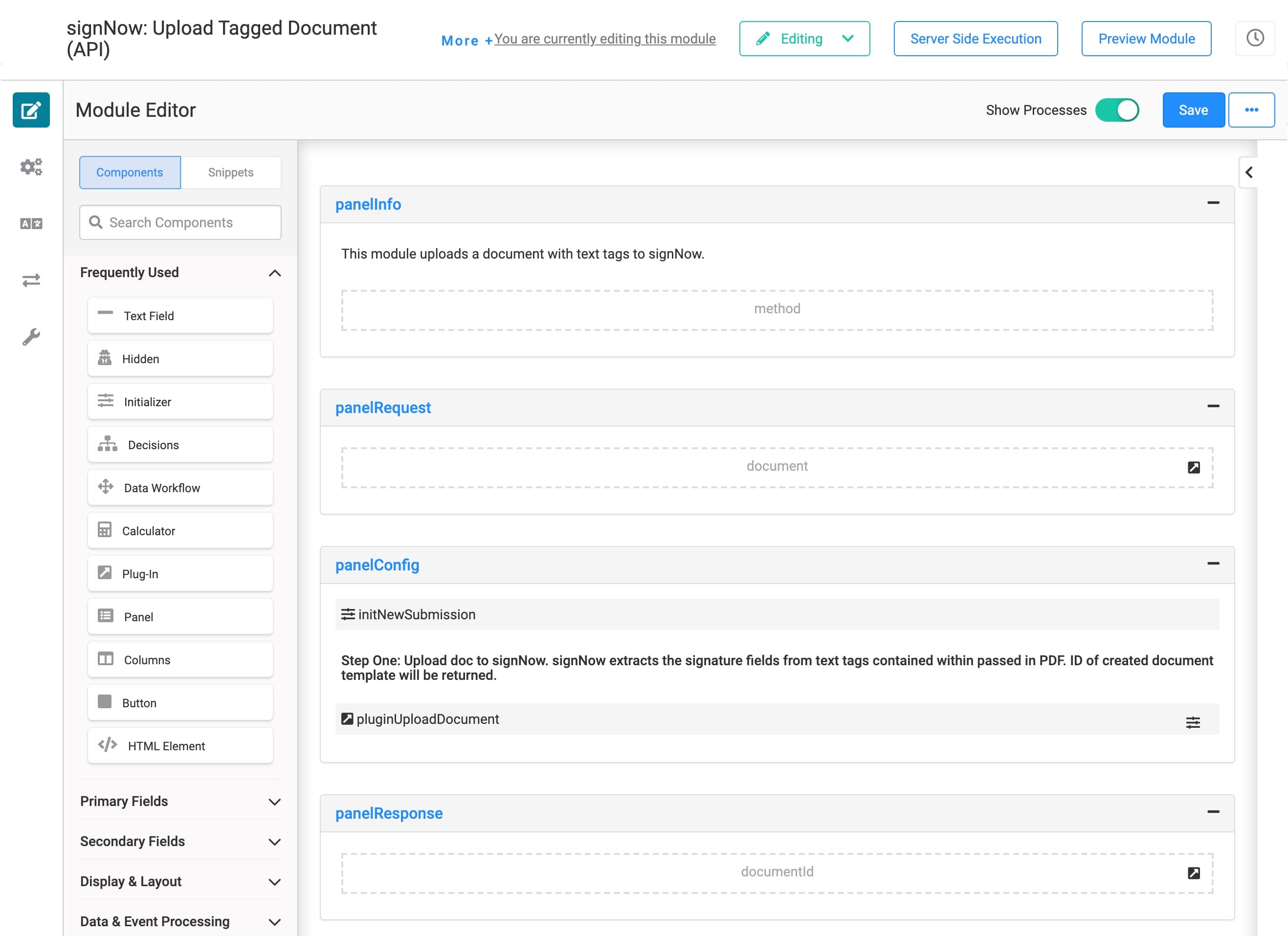The image size is (1288, 936).
Task: Open module settings gears icon
Action: click(31, 167)
